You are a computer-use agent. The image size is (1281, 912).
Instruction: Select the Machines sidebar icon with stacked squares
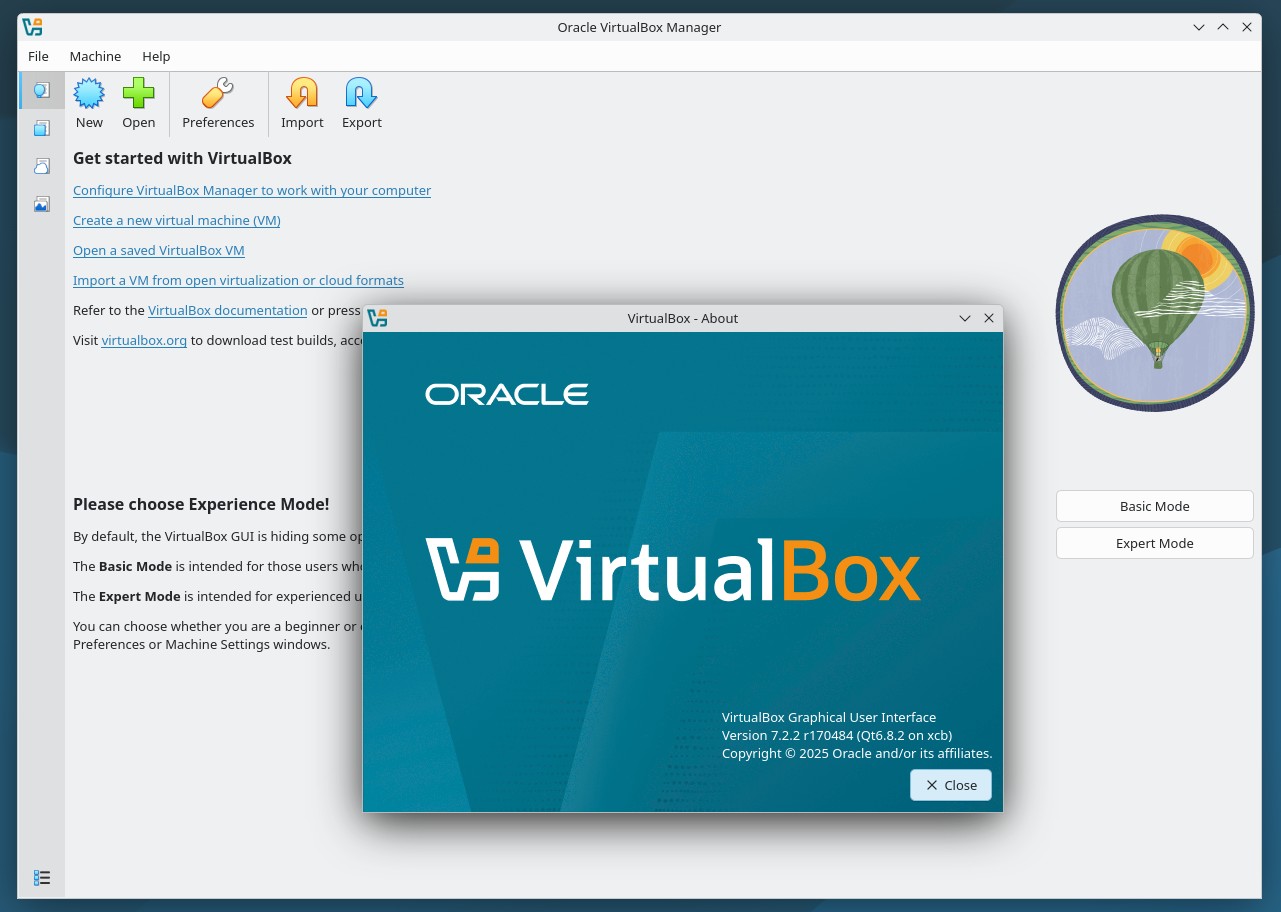pos(41,128)
